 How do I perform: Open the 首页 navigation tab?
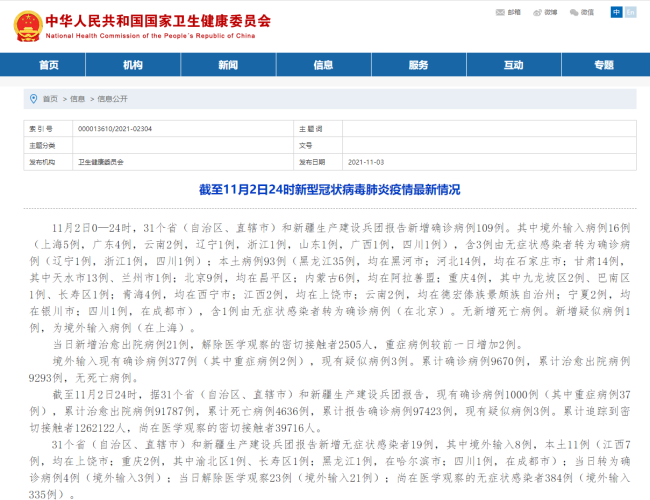[x=48, y=65]
